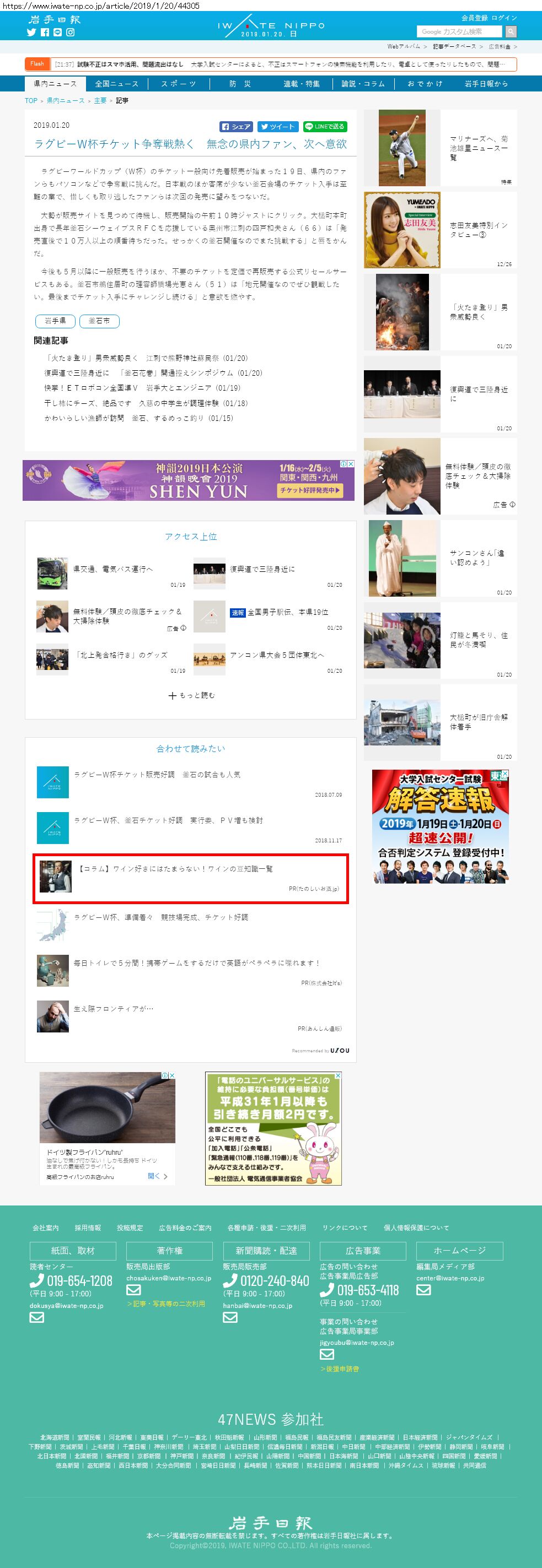Open the 防災 navigation tab
Screen dimensions: 542x1568
tap(240, 84)
